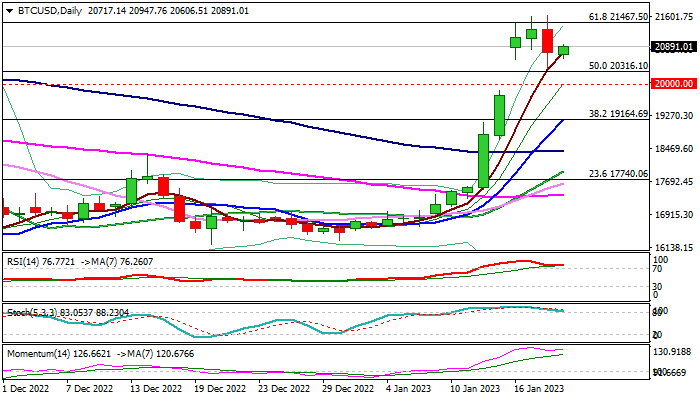Click the red 20000.00 price level tag
700x400 pixels.
tap(673, 84)
